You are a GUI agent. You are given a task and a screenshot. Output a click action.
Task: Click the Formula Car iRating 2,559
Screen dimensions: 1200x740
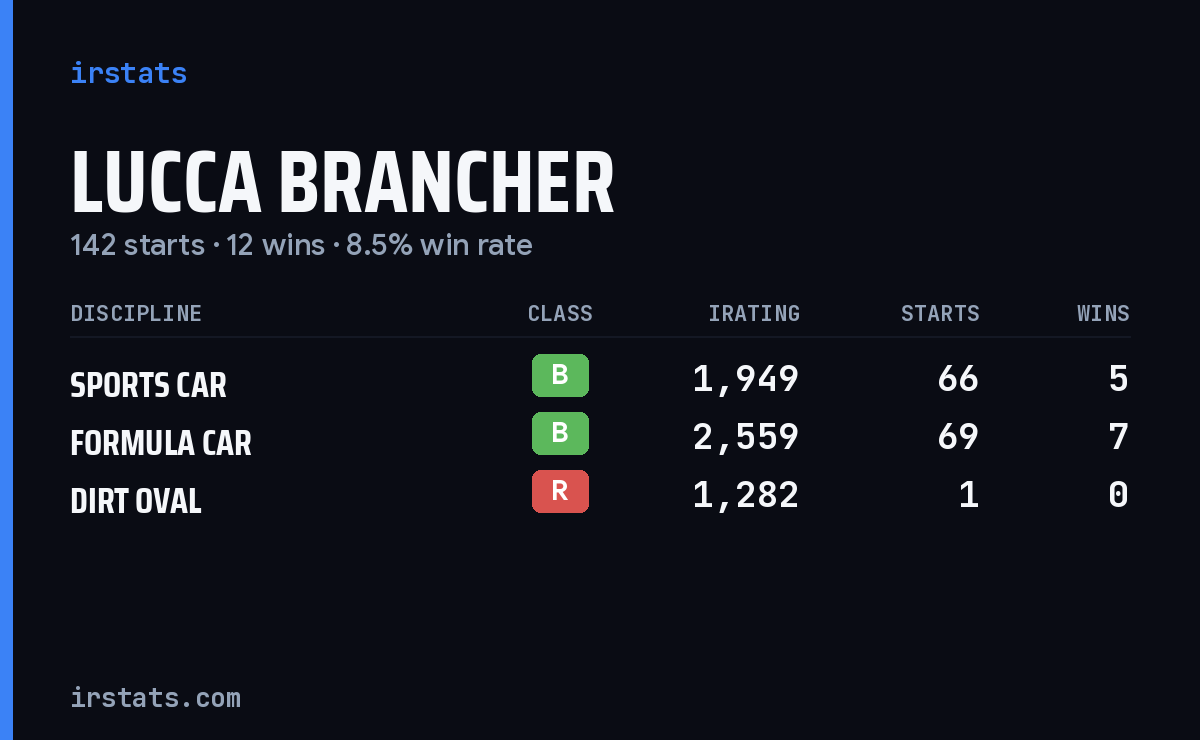[746, 437]
